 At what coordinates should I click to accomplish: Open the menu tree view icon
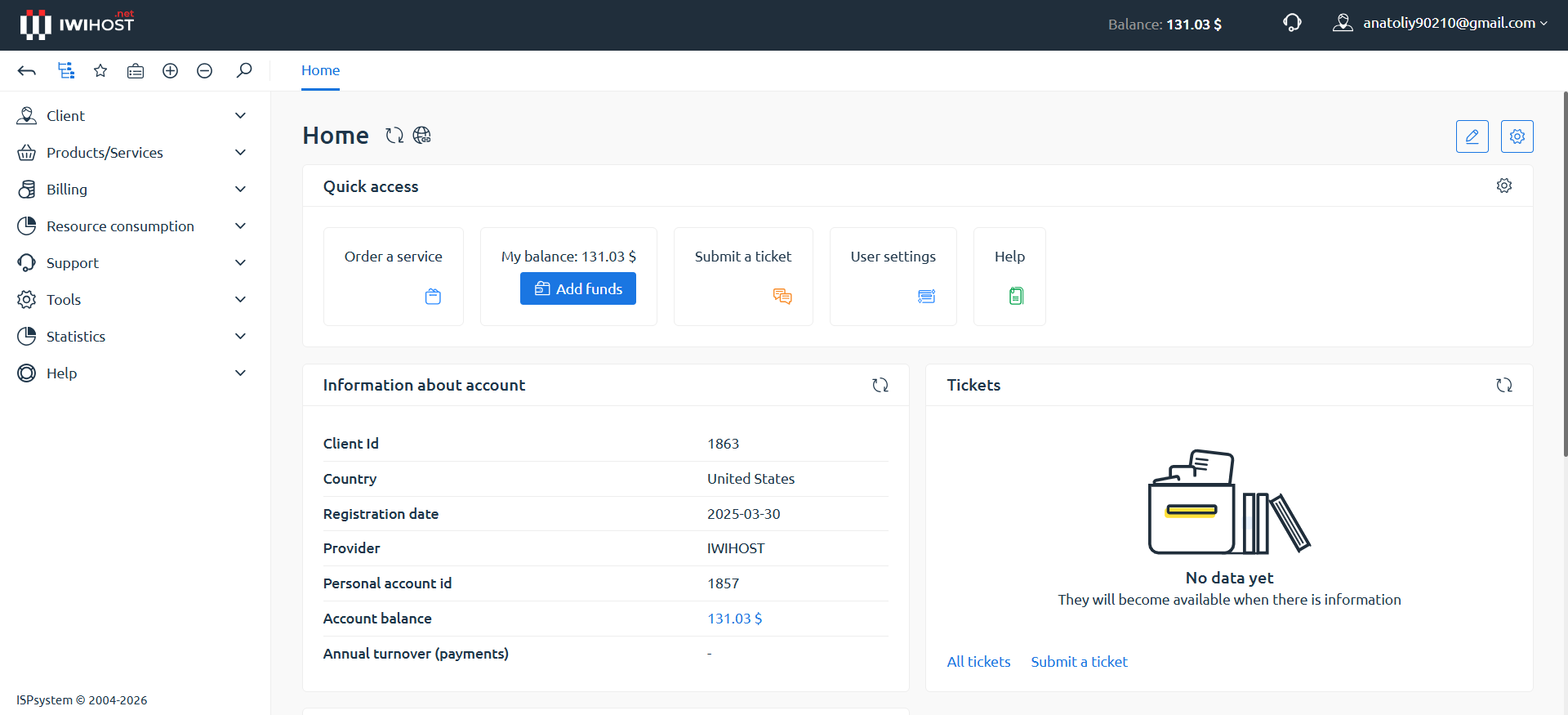point(66,71)
